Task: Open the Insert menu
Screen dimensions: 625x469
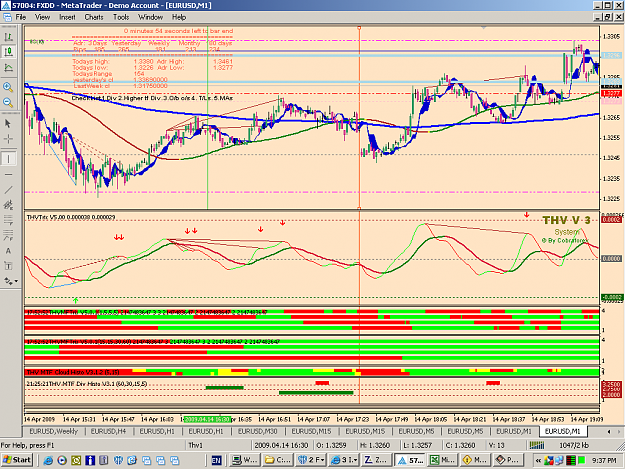Action: pyautogui.click(x=67, y=17)
